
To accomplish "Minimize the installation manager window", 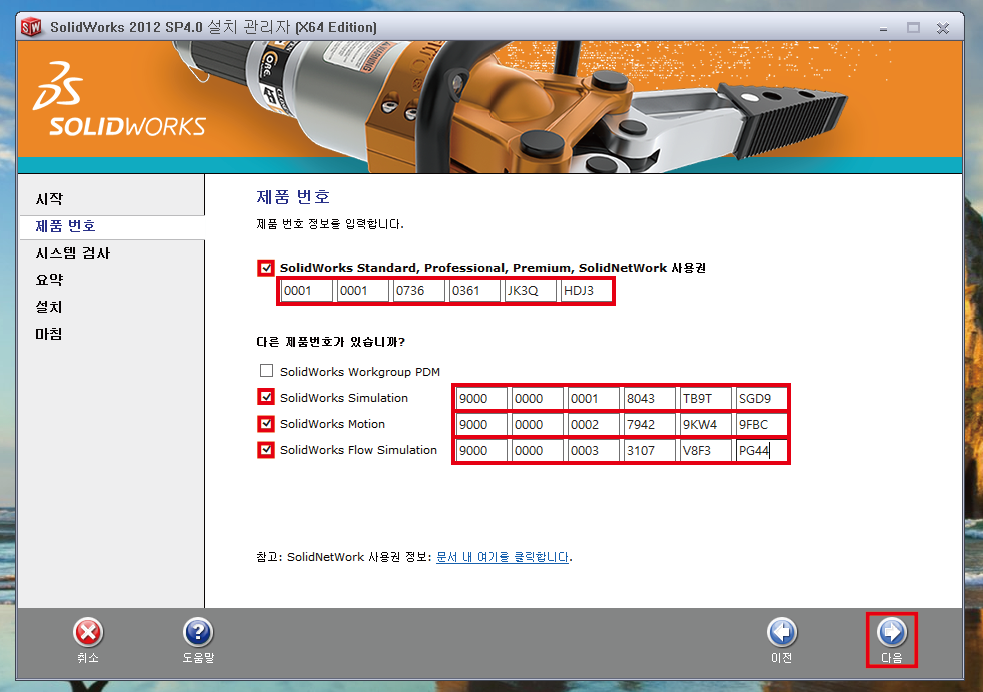I will pos(883,28).
